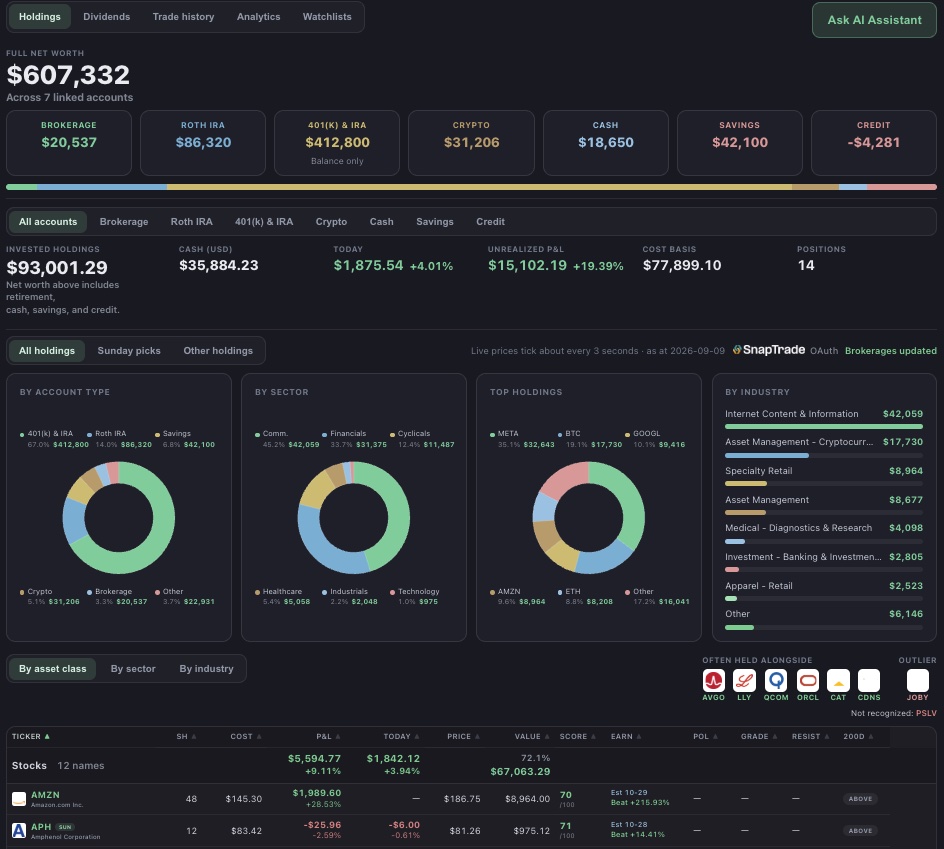Click the PSLV not recognized link

coord(926,713)
